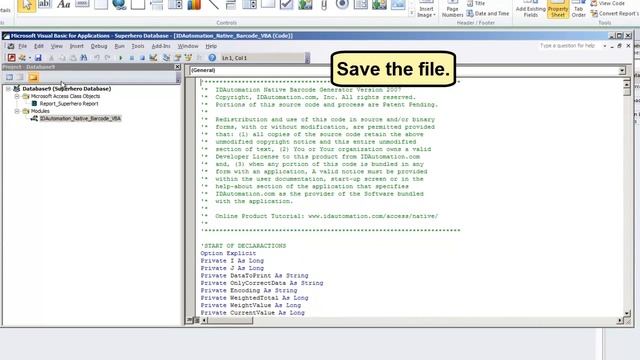The image size is (640, 360).
Task: Click Add Existing Fields button
Action: 531,9
